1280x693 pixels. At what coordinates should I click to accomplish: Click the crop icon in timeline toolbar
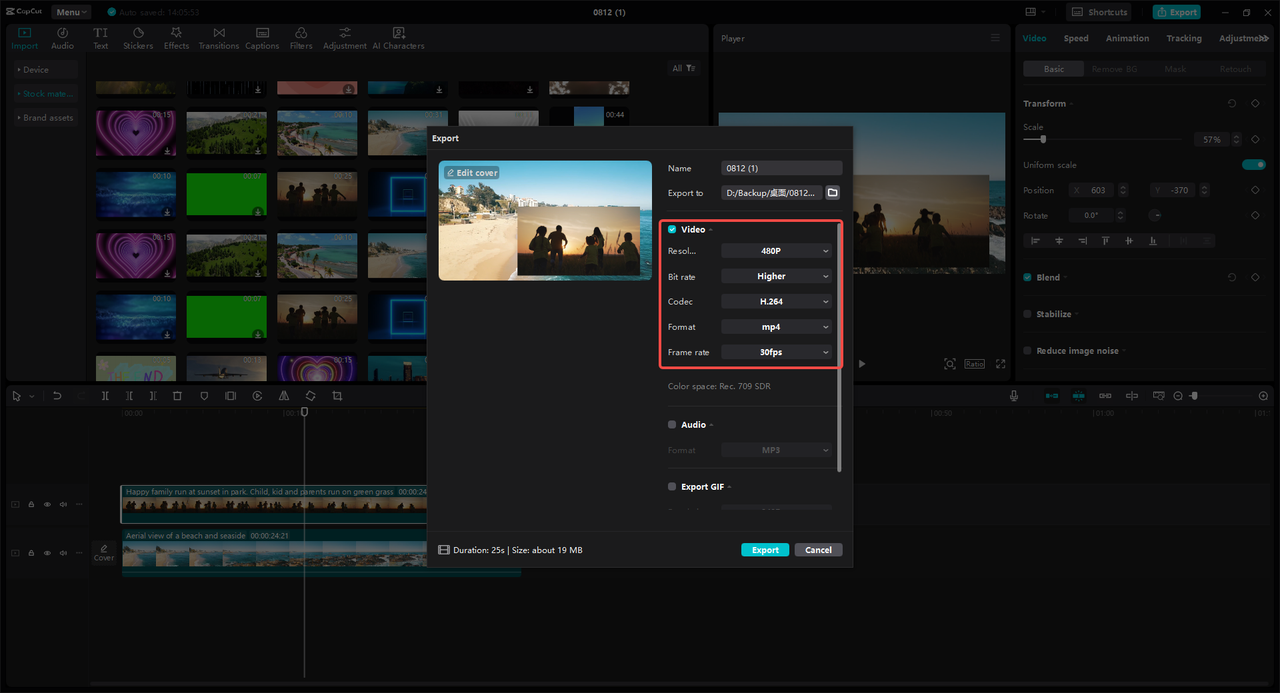point(337,396)
